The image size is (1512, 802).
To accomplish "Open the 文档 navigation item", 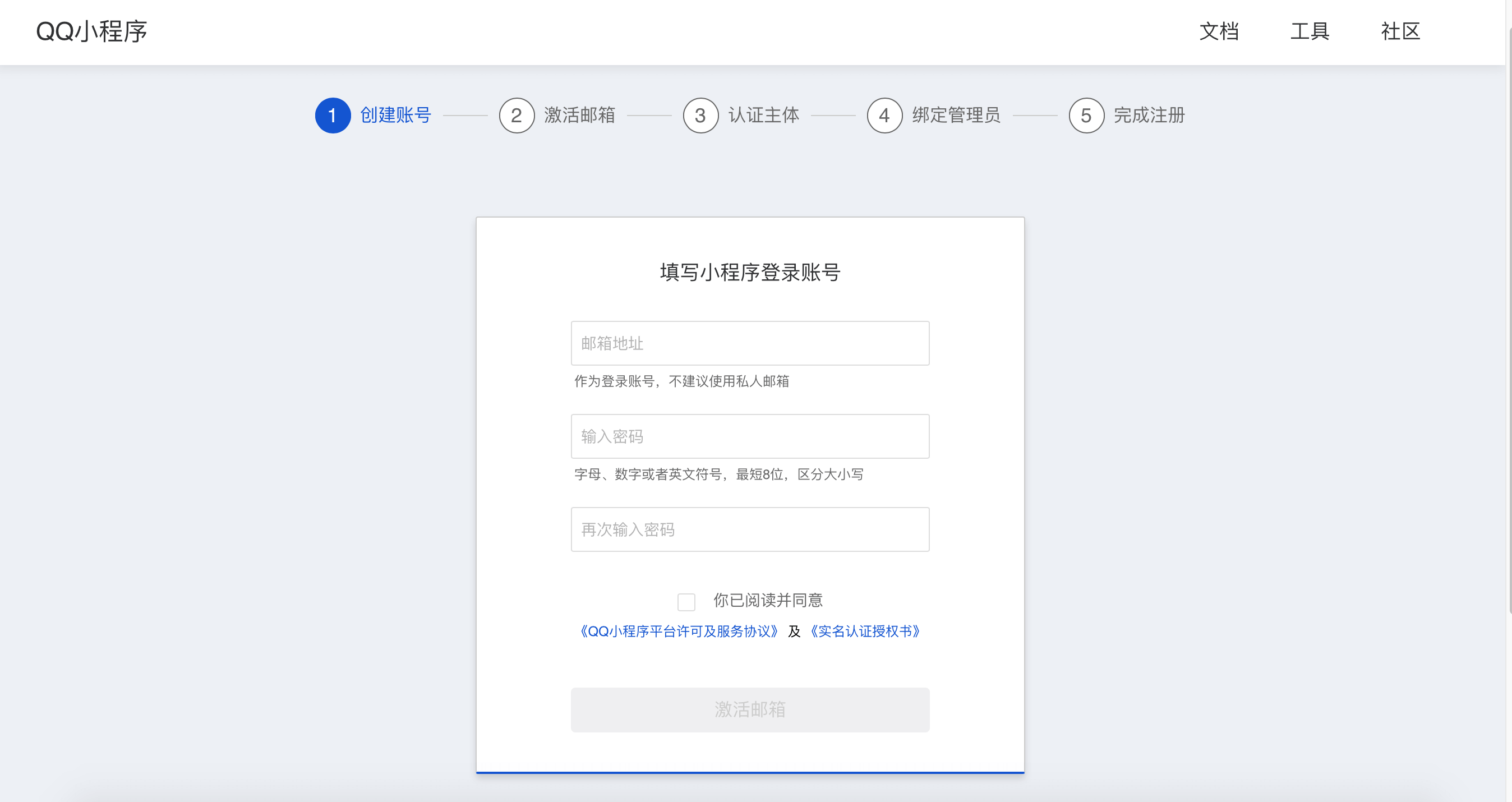I will (1219, 32).
